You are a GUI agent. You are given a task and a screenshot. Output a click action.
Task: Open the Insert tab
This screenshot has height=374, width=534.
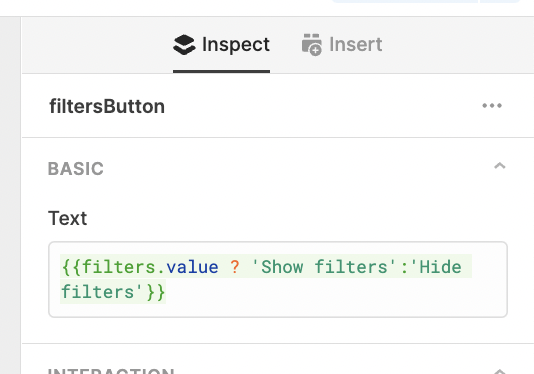tap(342, 45)
